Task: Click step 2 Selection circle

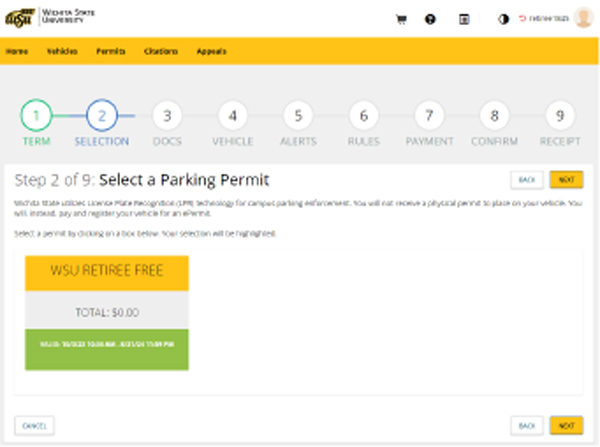Action: [102, 115]
